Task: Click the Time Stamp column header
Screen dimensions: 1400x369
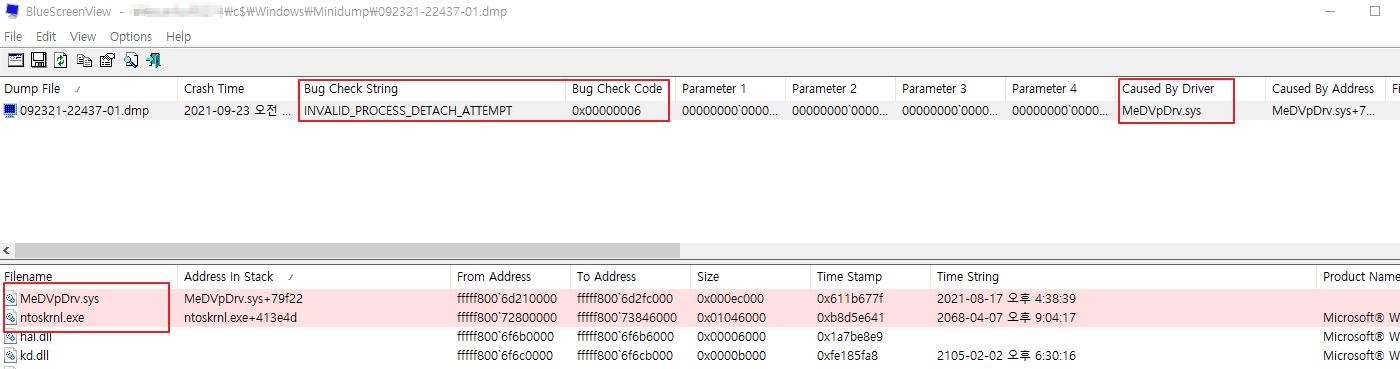Action: tap(871, 276)
